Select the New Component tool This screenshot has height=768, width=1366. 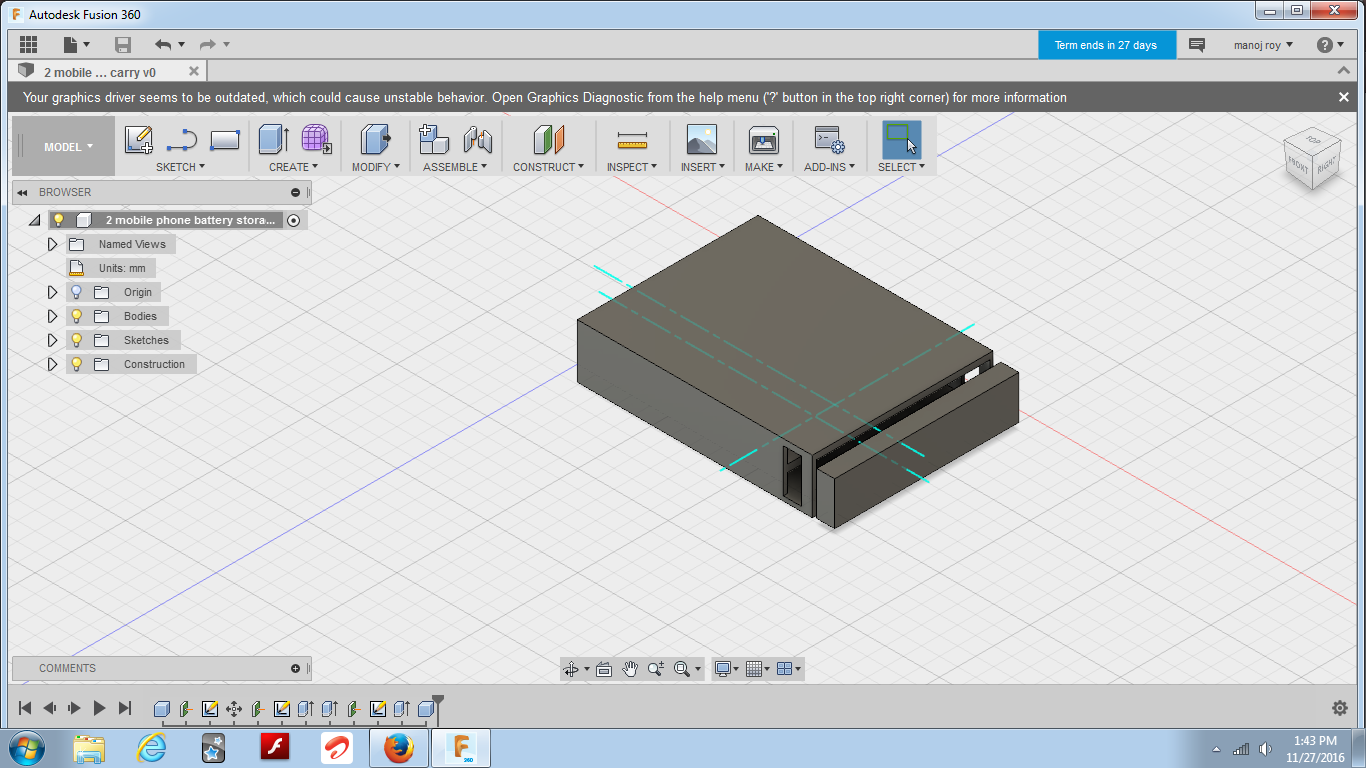[x=434, y=139]
